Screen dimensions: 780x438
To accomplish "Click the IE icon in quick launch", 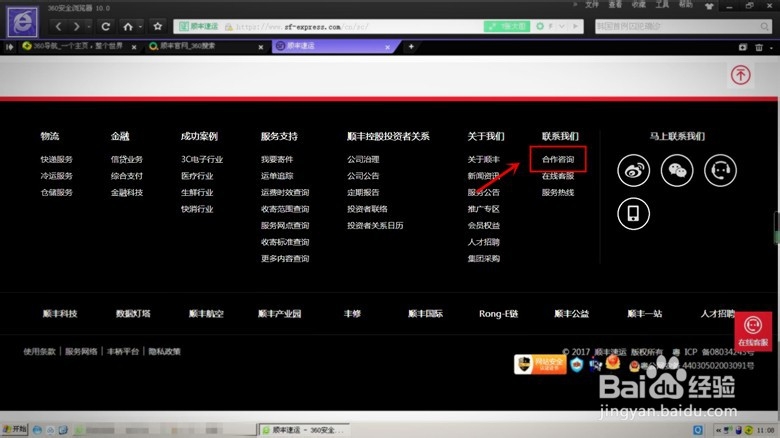I will pyautogui.click(x=37, y=430).
